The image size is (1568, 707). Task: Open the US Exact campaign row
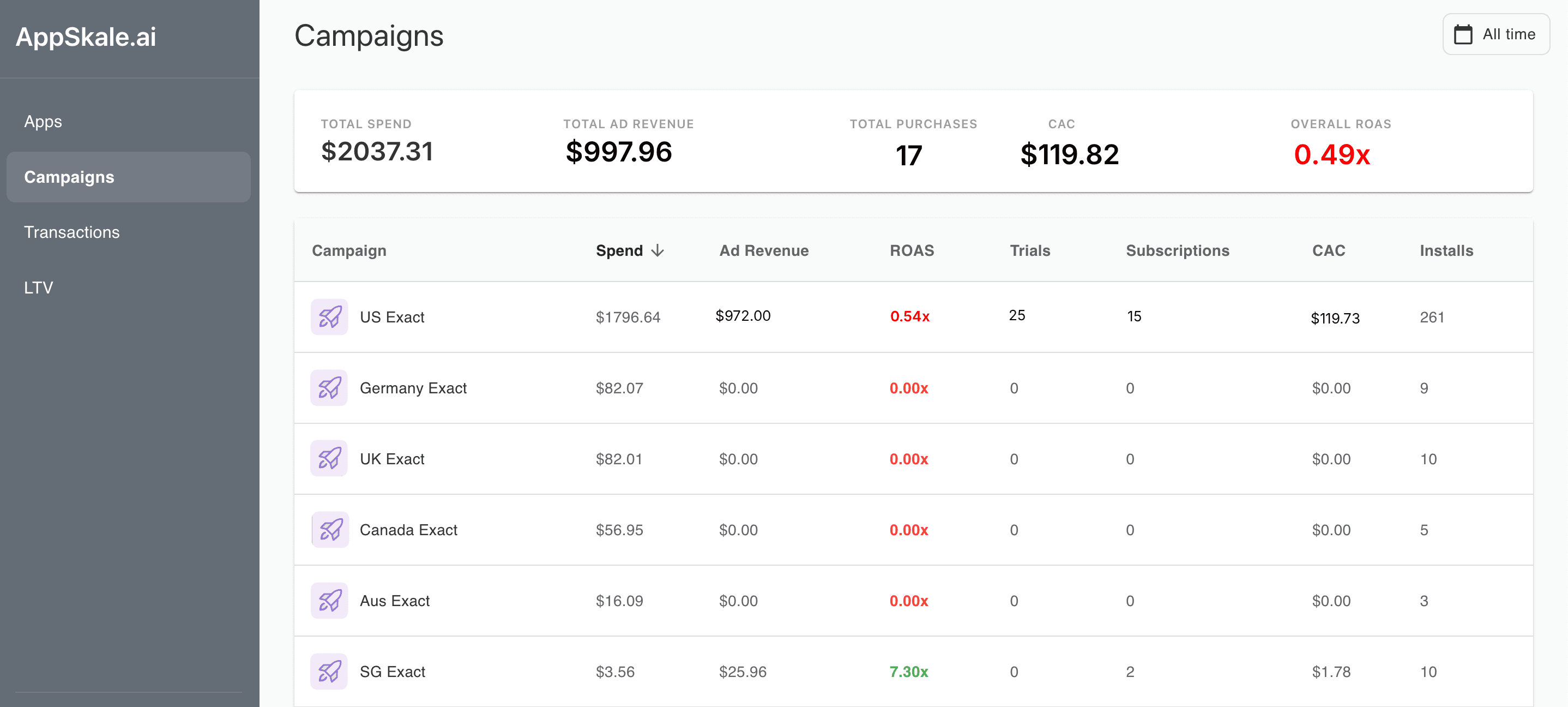pos(393,316)
